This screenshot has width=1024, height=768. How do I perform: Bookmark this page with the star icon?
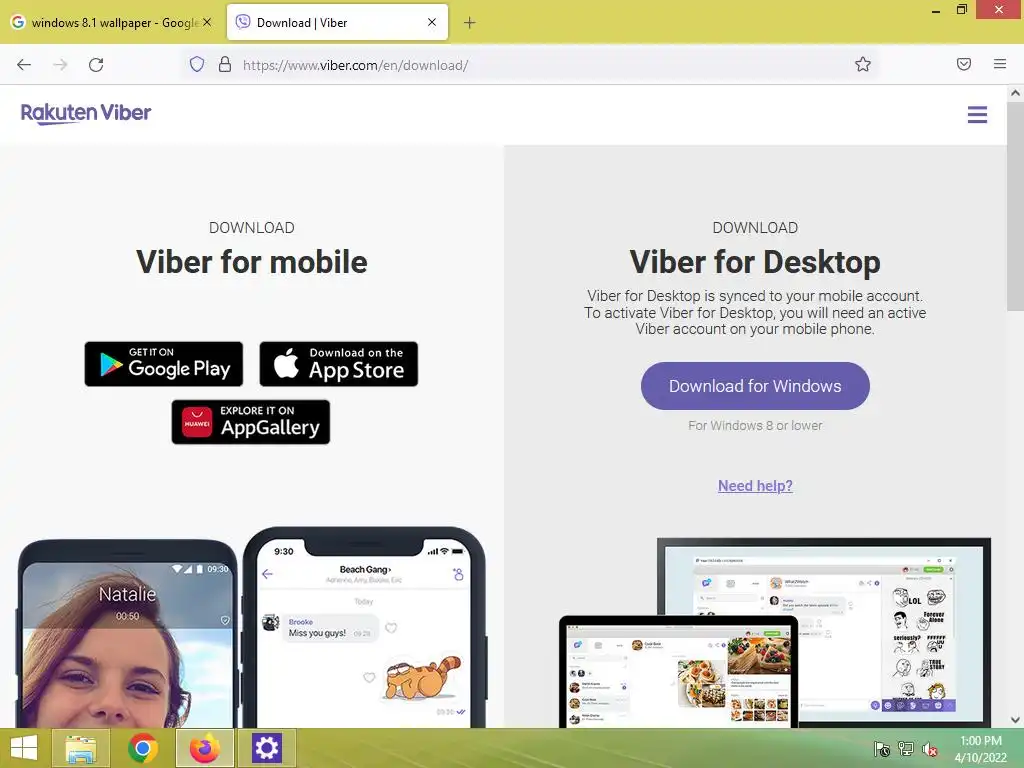pos(863,64)
